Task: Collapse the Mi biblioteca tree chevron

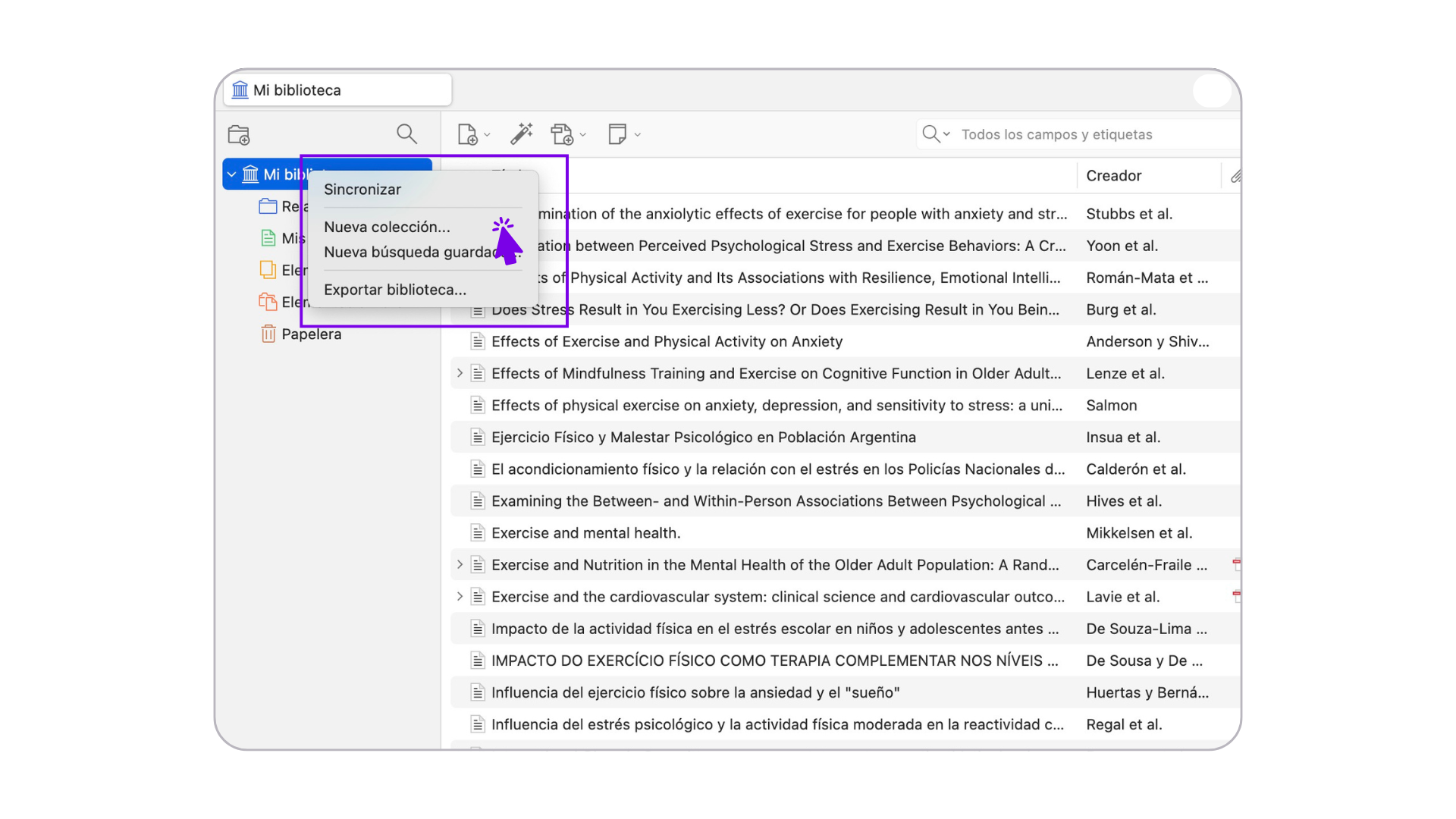Action: point(232,174)
